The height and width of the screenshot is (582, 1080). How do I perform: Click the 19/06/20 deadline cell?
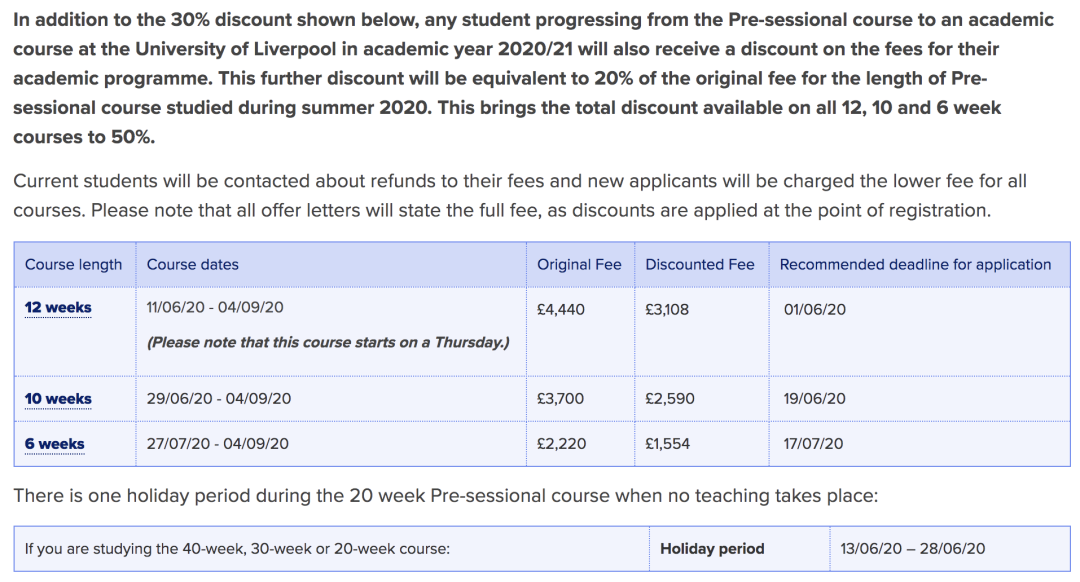tap(814, 399)
